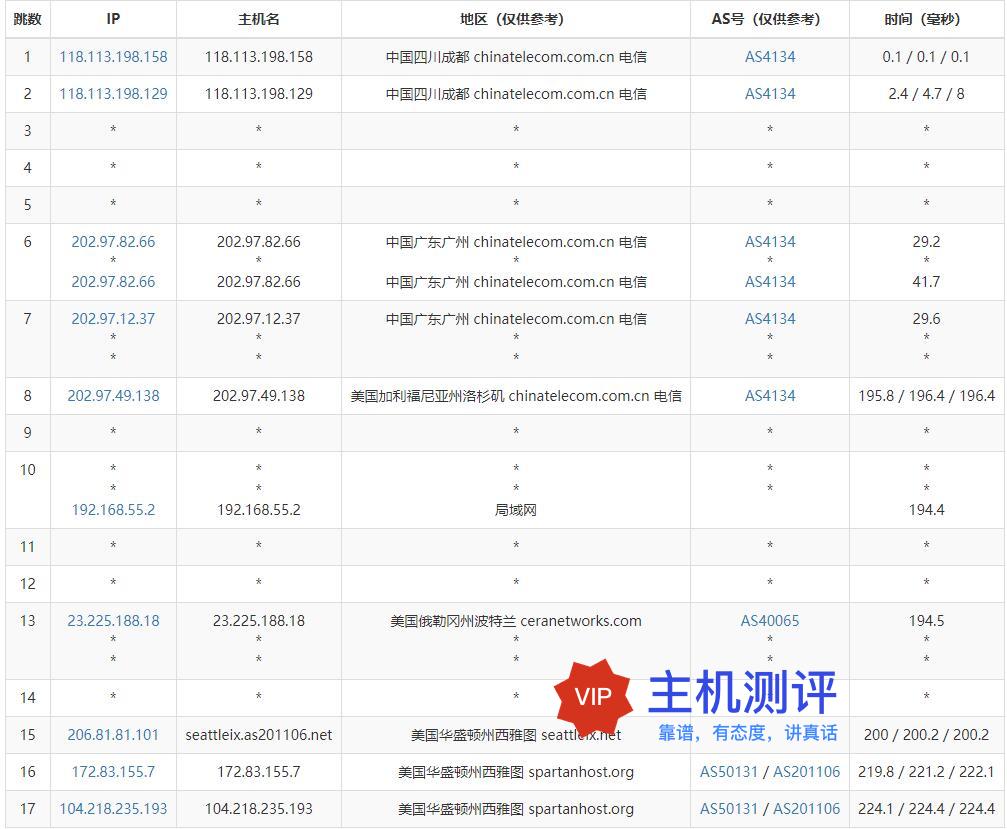Viewport: 1007px width, 829px height.
Task: Select the 地区（仅供参考） column header
Action: click(x=516, y=19)
